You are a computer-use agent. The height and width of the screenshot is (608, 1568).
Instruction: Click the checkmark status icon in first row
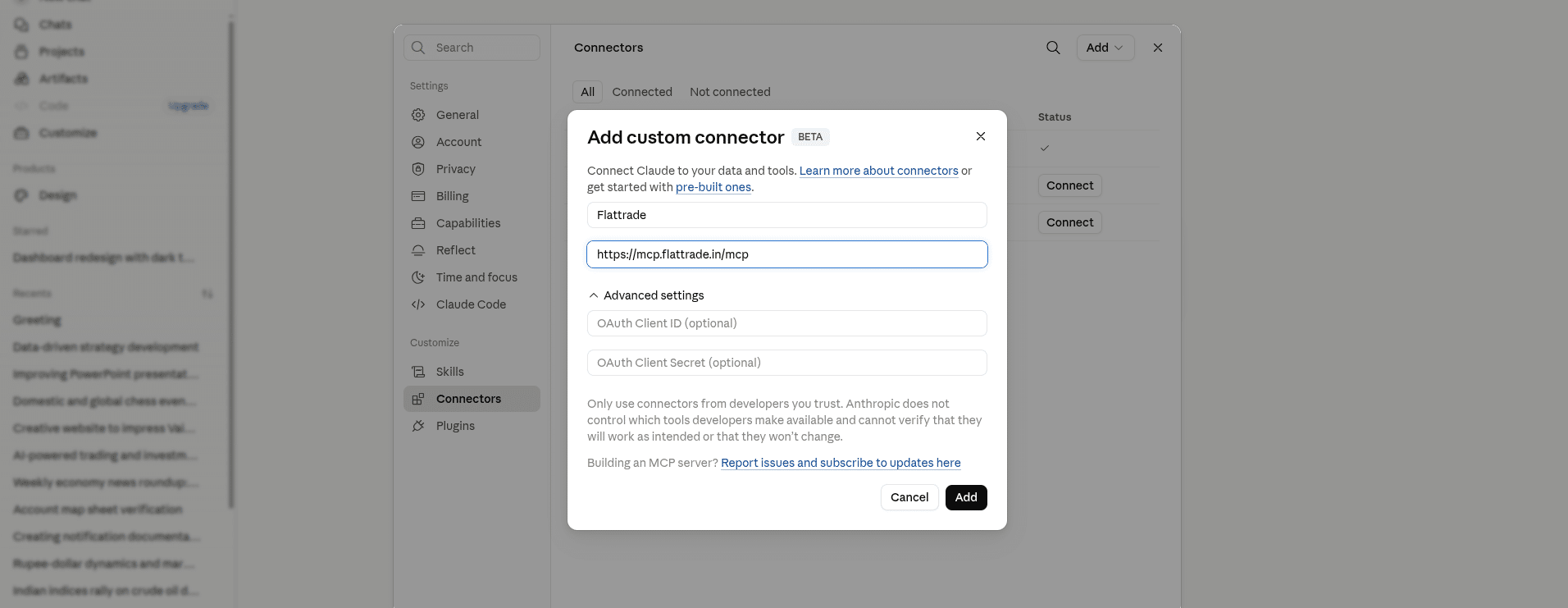1045,149
